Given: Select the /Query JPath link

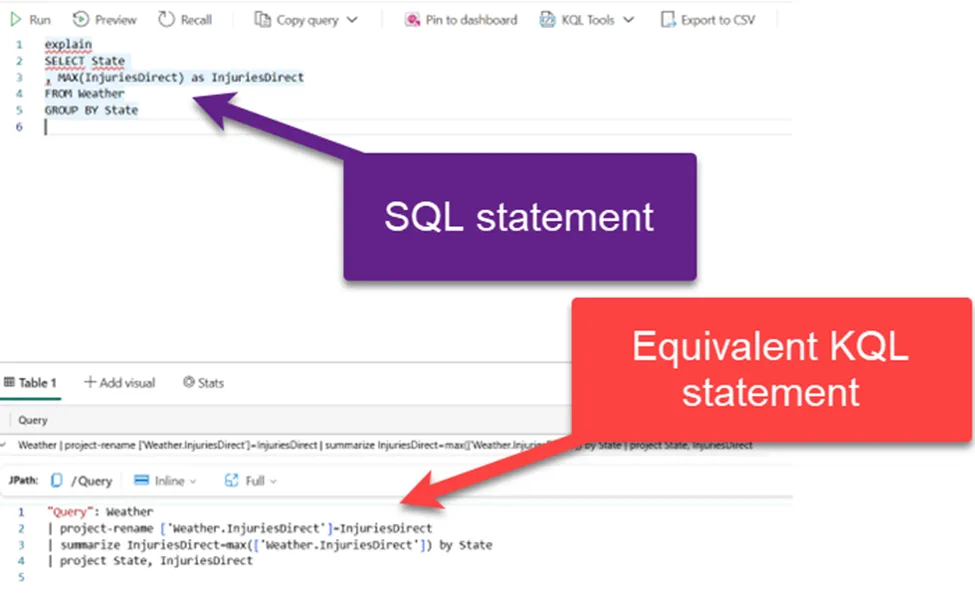Looking at the screenshot, I should (x=91, y=479).
